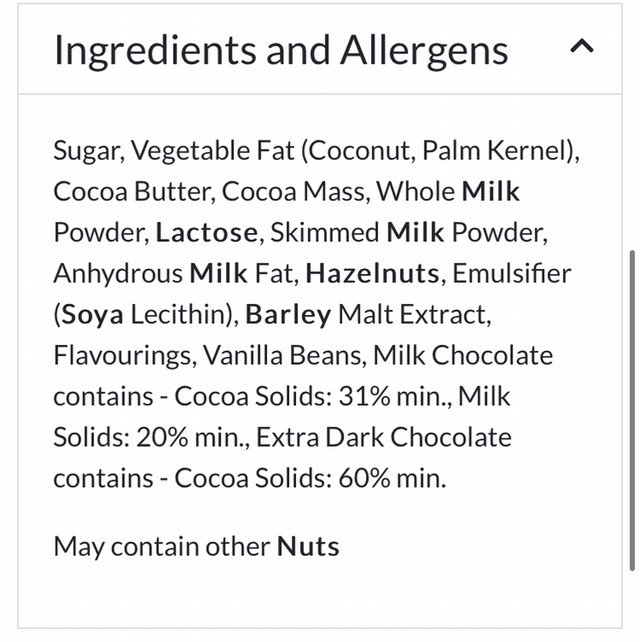Click the bold Soya allergen word

93,315
